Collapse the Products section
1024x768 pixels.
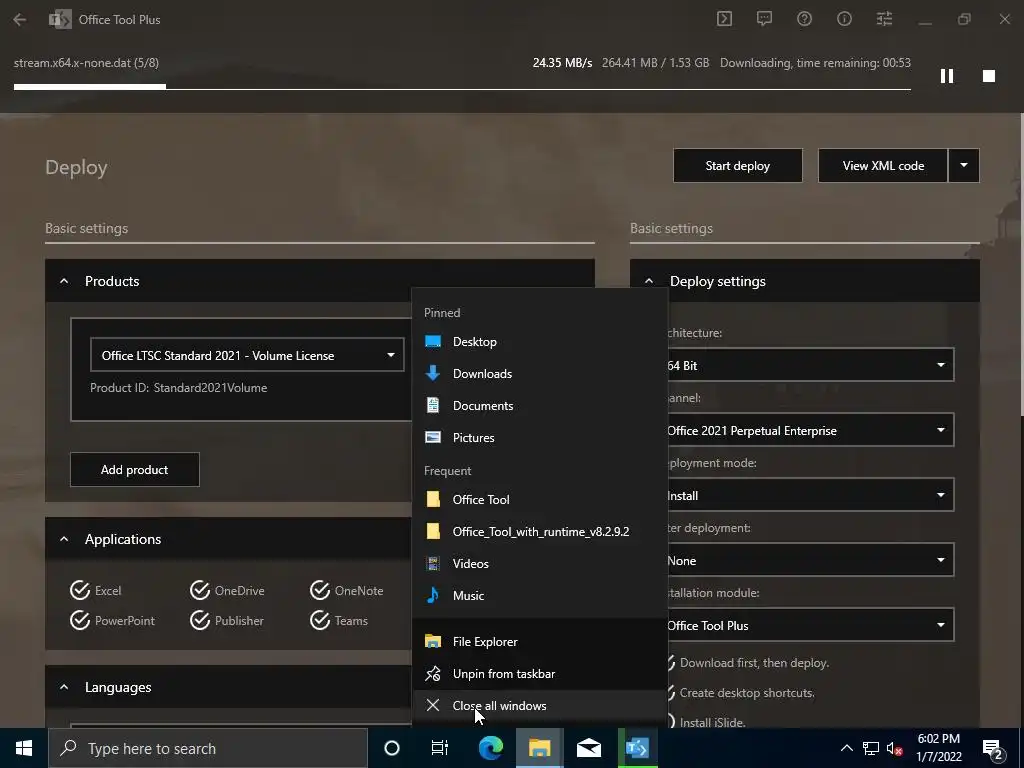[x=64, y=281]
